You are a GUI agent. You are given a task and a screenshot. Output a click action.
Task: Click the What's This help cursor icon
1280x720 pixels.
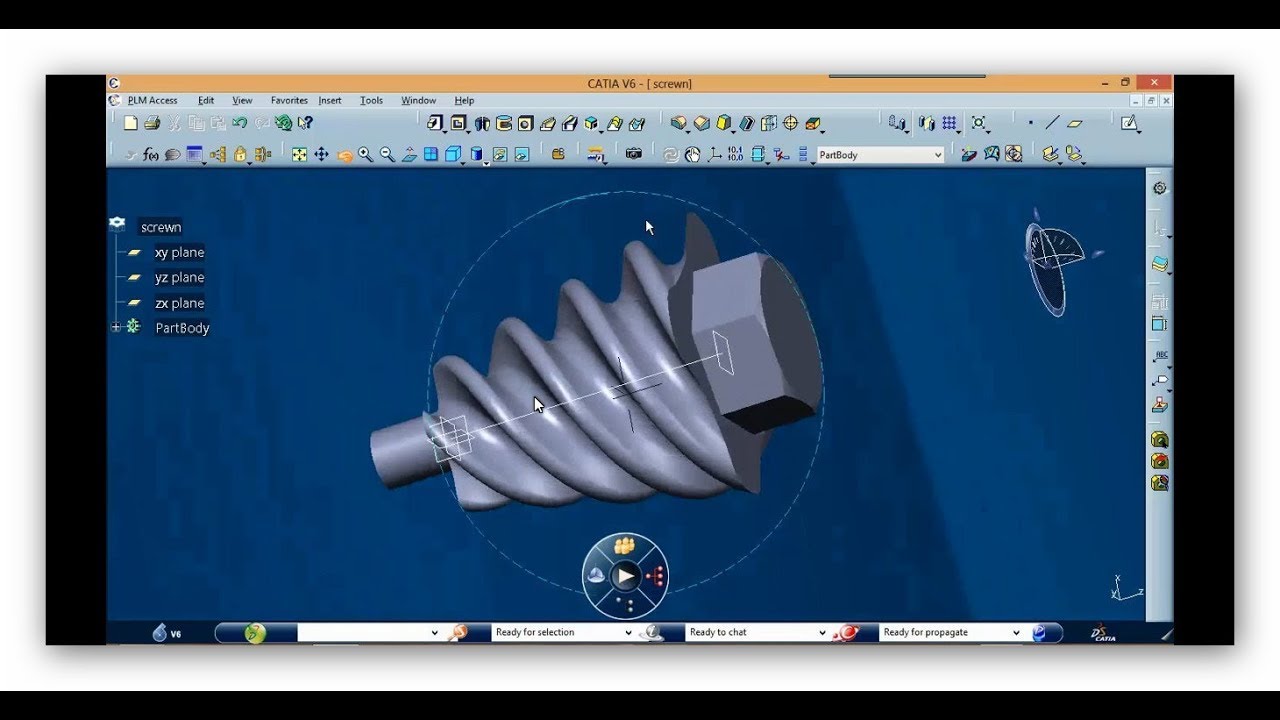tap(306, 123)
